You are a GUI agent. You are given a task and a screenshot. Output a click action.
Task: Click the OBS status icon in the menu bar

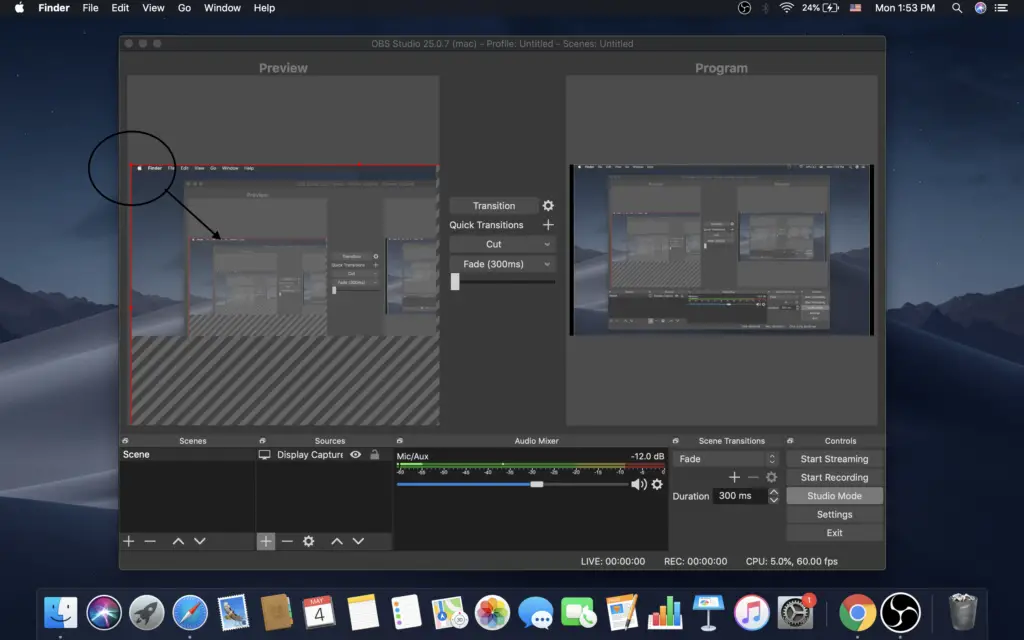coord(744,8)
